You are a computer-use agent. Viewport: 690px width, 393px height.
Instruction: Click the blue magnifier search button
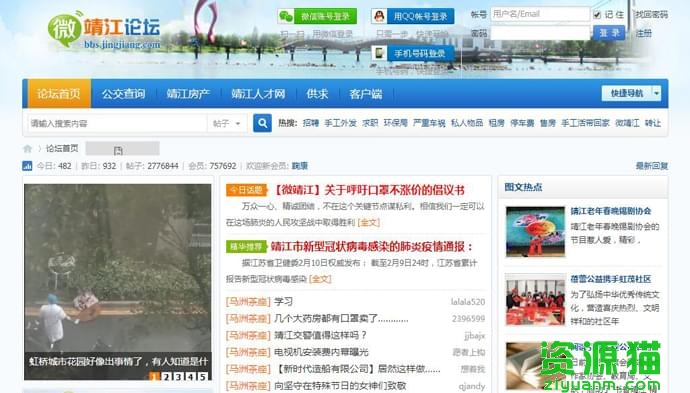pos(262,123)
